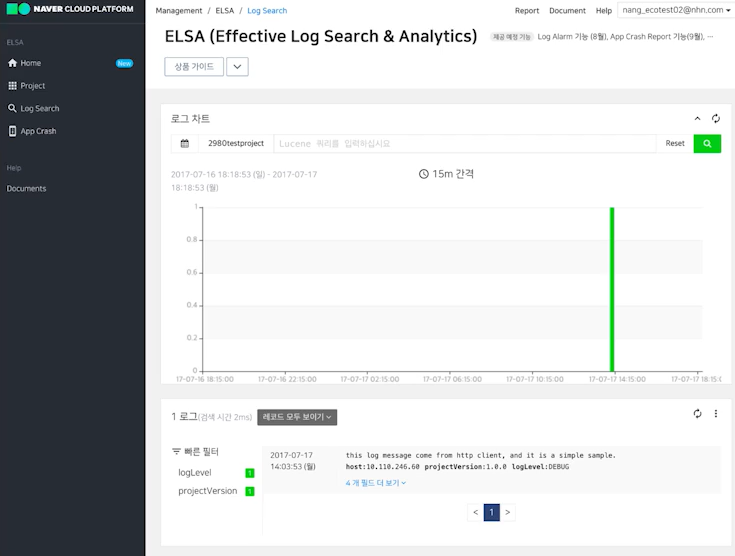Select page 1 in pagination

[x=491, y=512]
